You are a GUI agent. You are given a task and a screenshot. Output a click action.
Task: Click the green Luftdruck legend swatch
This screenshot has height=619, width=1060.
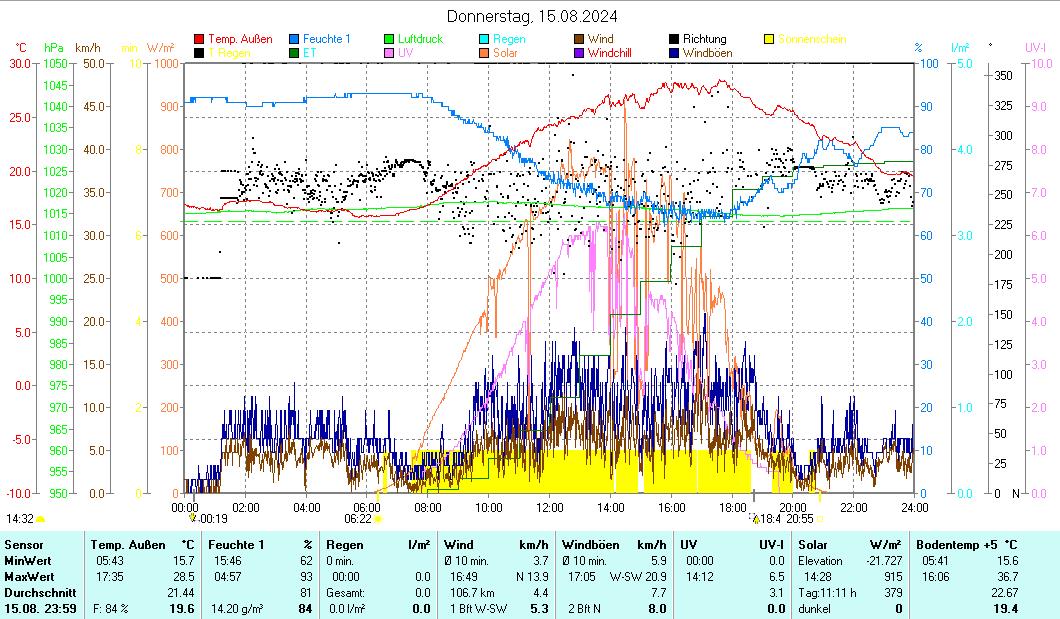tap(389, 39)
